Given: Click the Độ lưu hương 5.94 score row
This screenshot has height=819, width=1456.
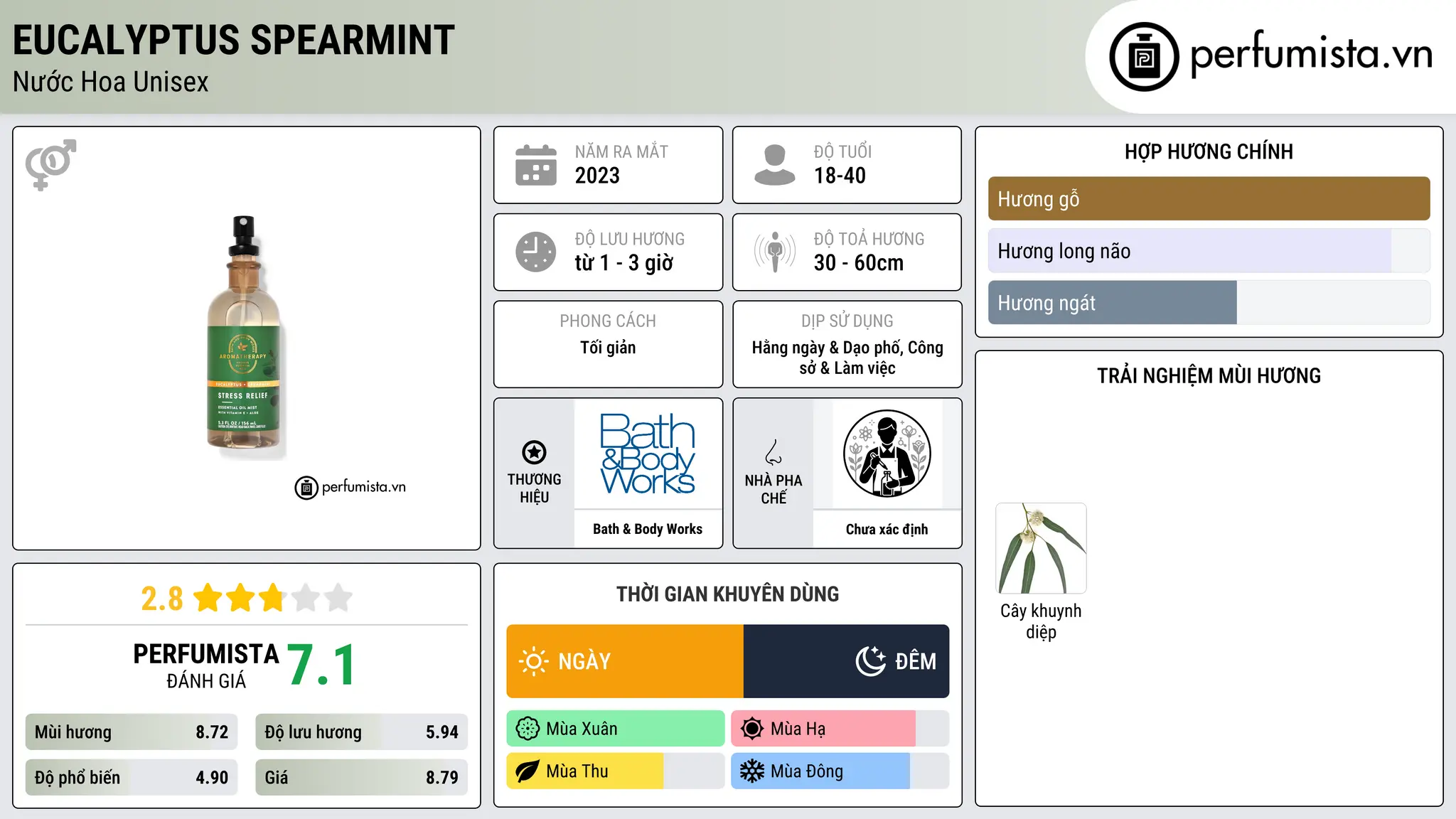Looking at the screenshot, I should point(361,732).
